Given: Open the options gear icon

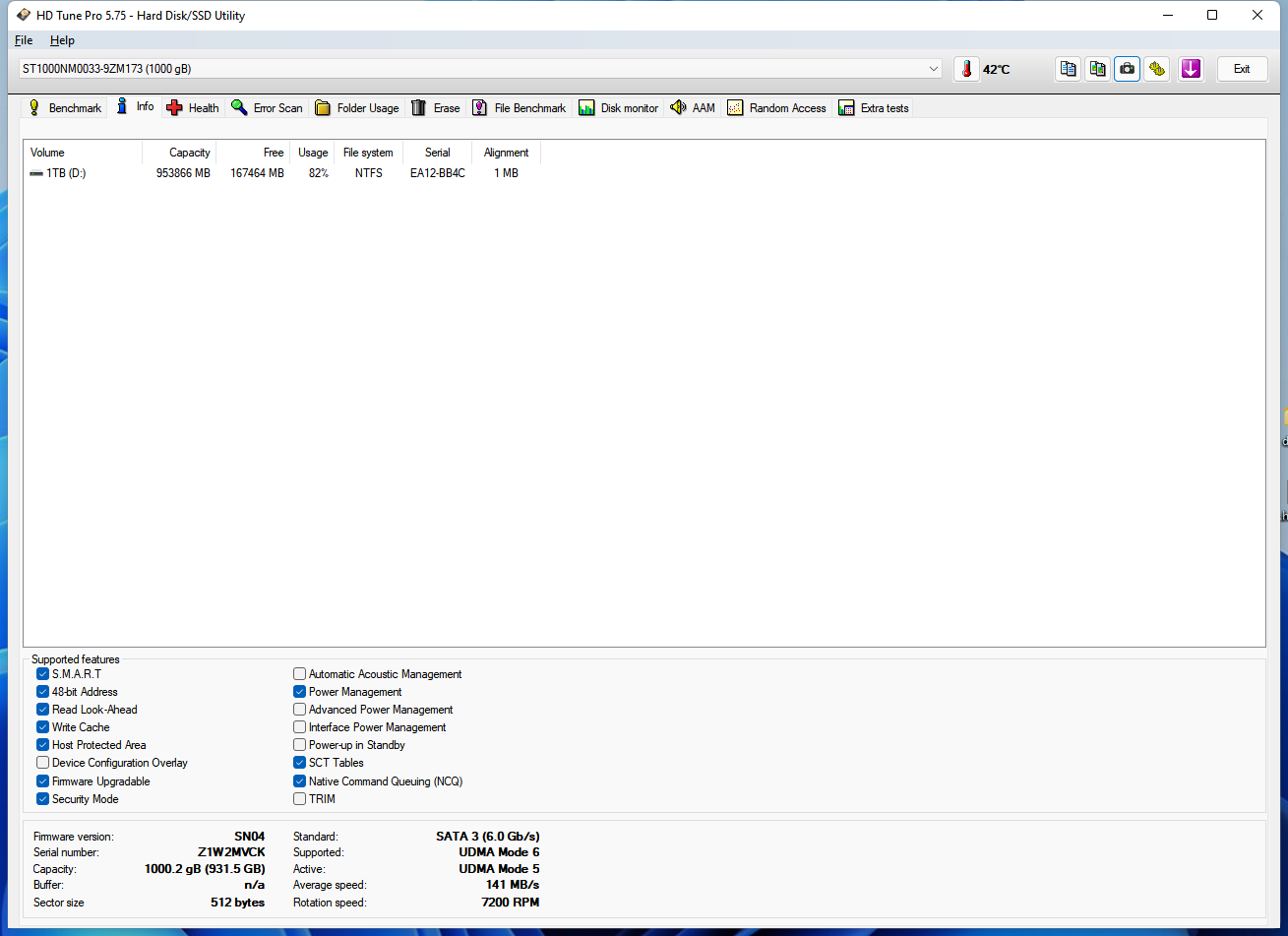Looking at the screenshot, I should (1157, 69).
